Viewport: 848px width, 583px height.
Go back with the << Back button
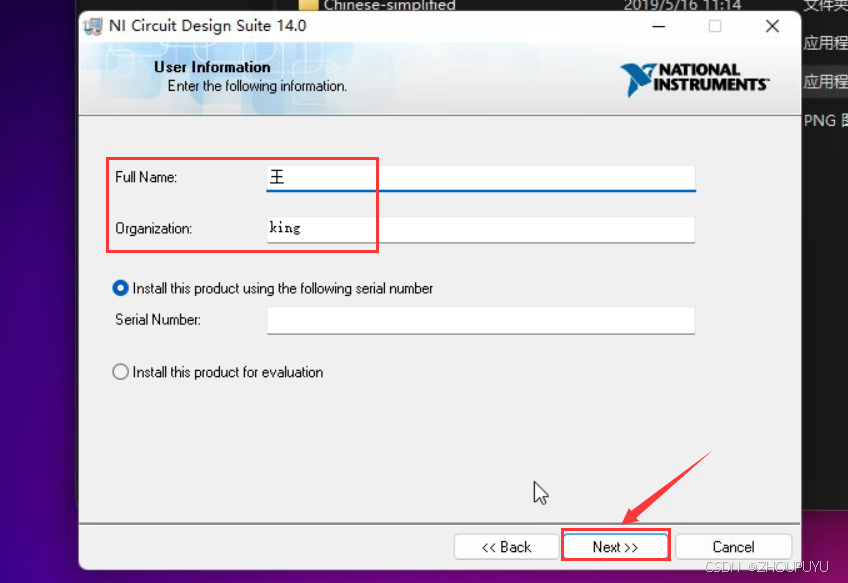pos(507,546)
